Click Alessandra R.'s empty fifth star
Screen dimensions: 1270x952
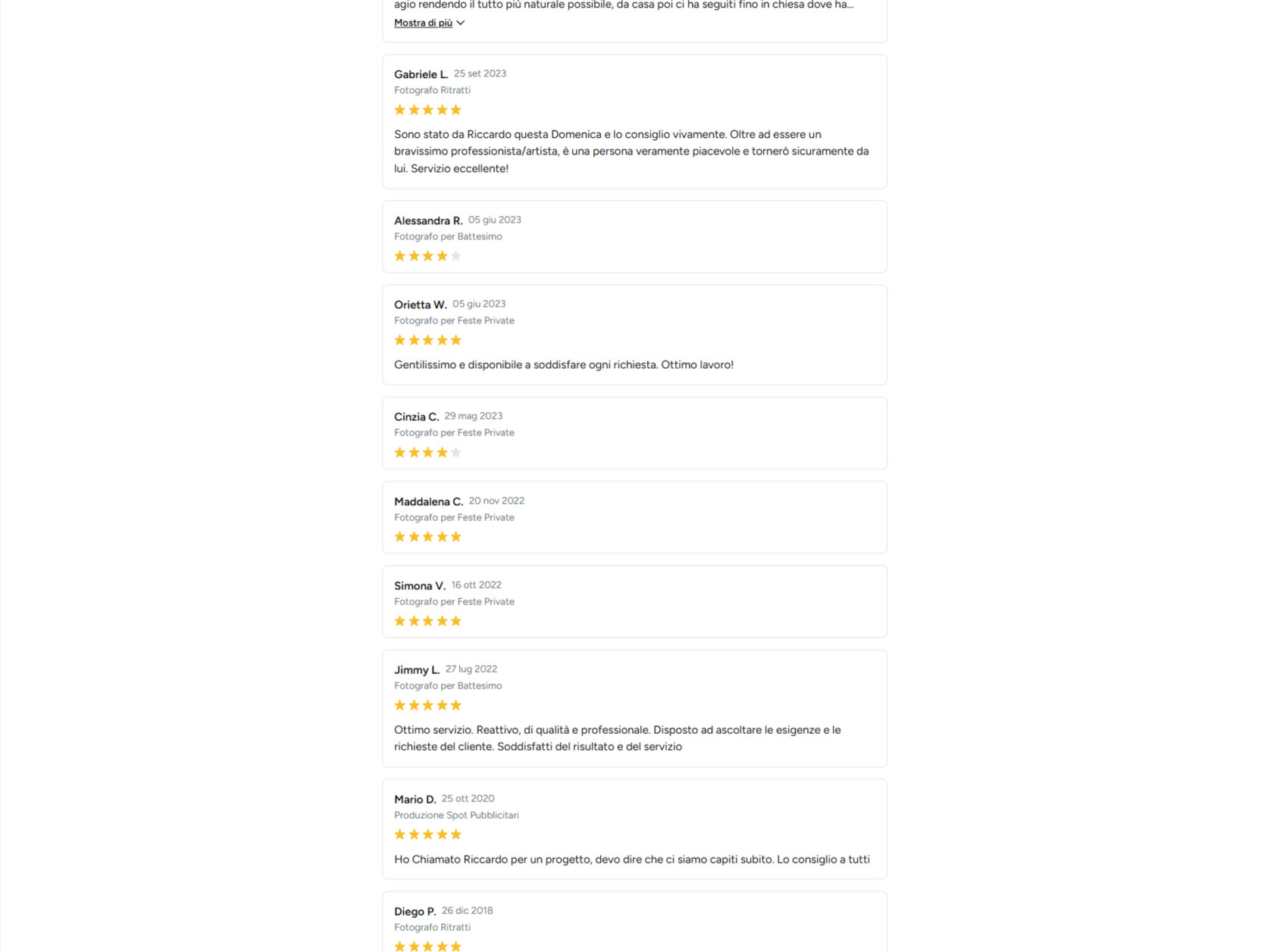pos(456,256)
